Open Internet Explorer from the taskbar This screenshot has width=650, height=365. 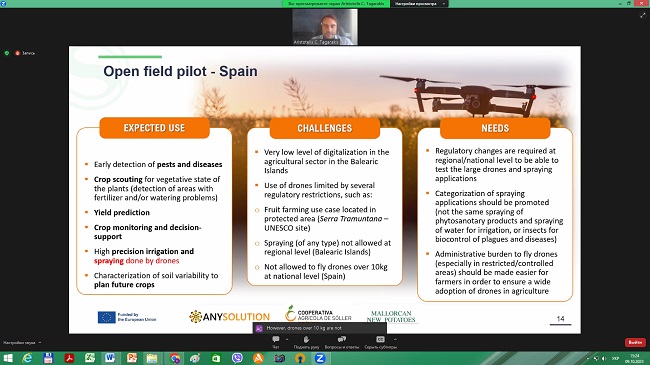pyautogui.click(x=27, y=358)
